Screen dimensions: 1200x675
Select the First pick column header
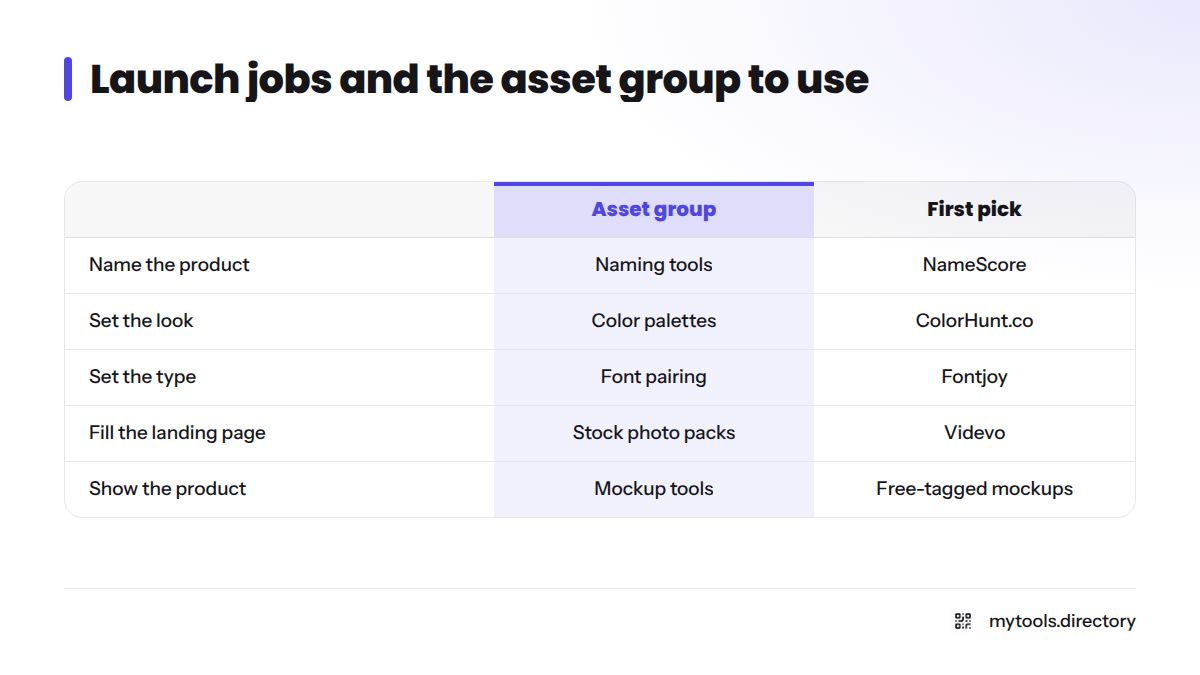click(x=975, y=209)
